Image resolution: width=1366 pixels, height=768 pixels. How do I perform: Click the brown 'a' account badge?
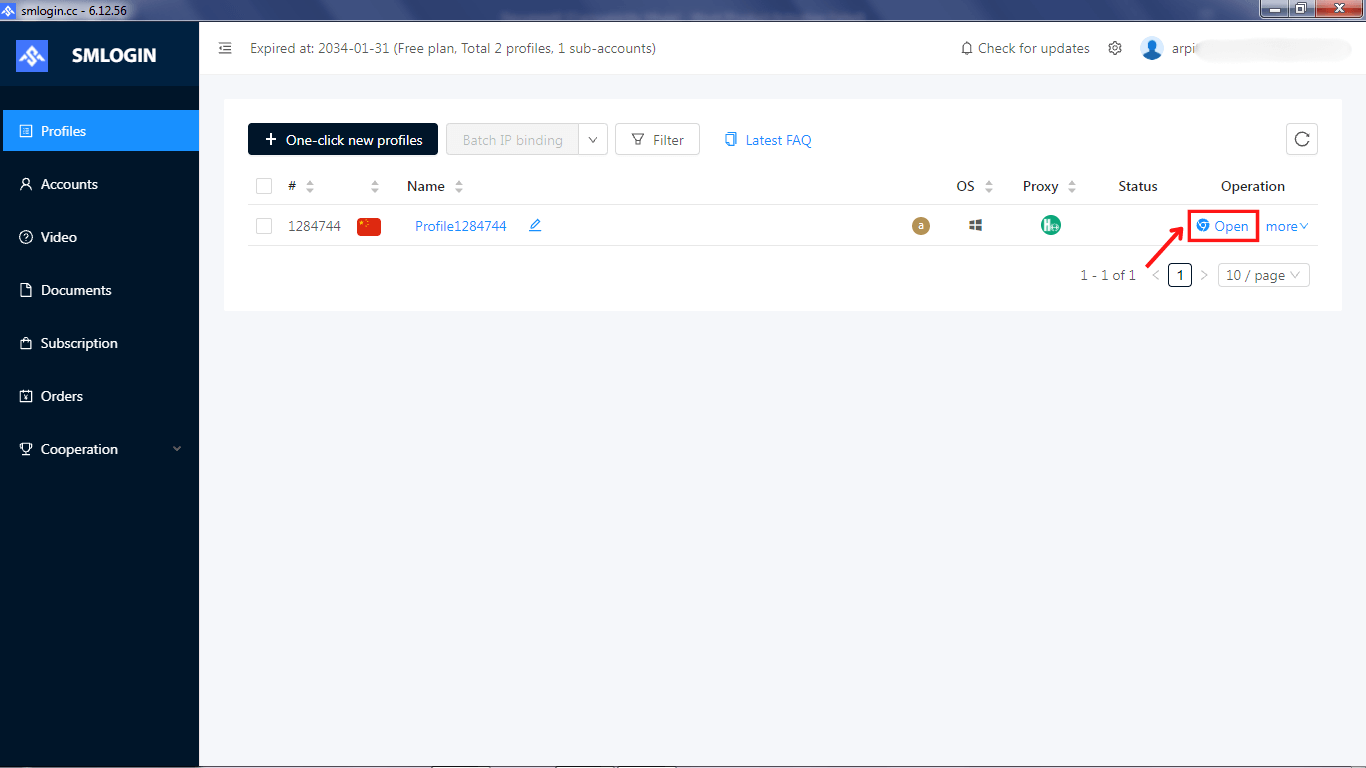tap(920, 226)
